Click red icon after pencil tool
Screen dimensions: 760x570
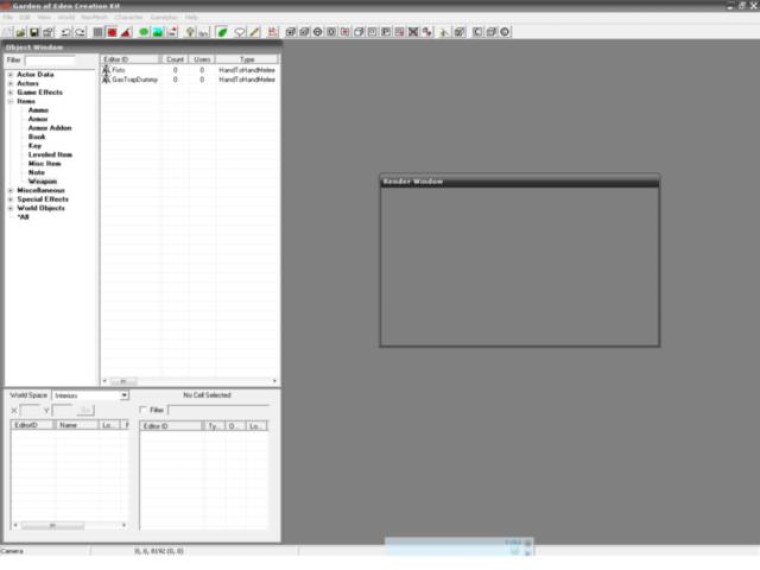[272, 32]
